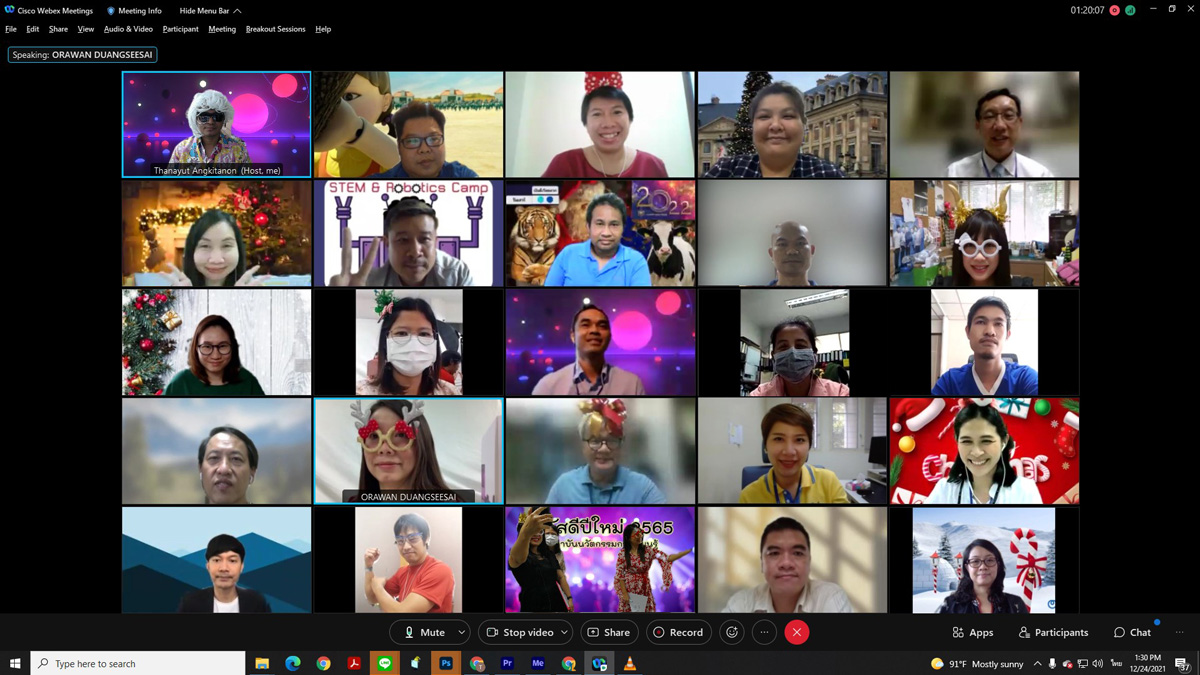Image resolution: width=1200 pixels, height=675 pixels.
Task: Open the Chat panel
Action: [1132, 632]
